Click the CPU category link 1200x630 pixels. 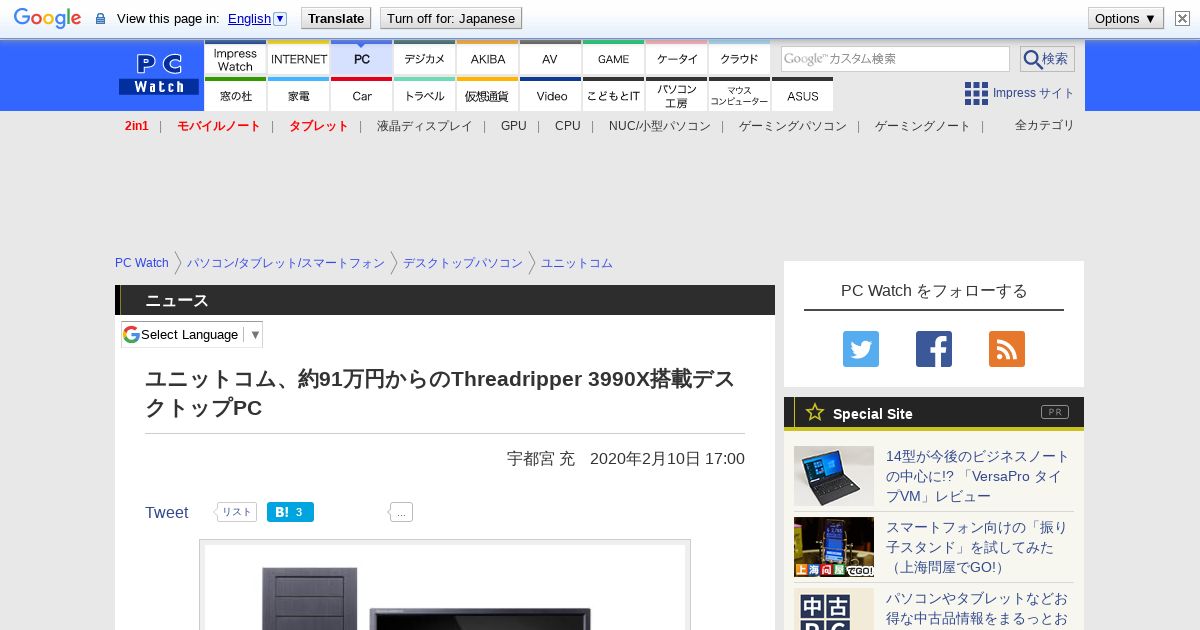click(x=568, y=126)
